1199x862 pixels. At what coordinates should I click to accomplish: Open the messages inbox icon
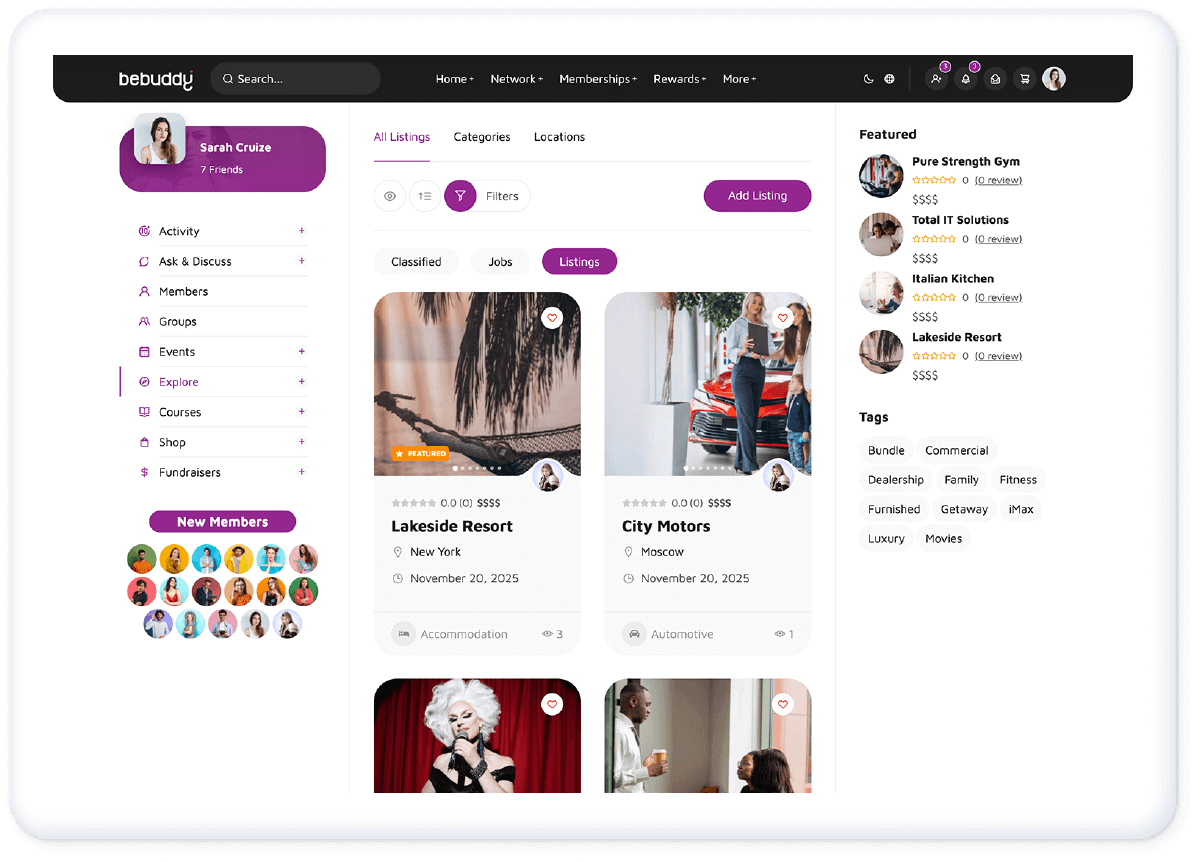point(995,79)
